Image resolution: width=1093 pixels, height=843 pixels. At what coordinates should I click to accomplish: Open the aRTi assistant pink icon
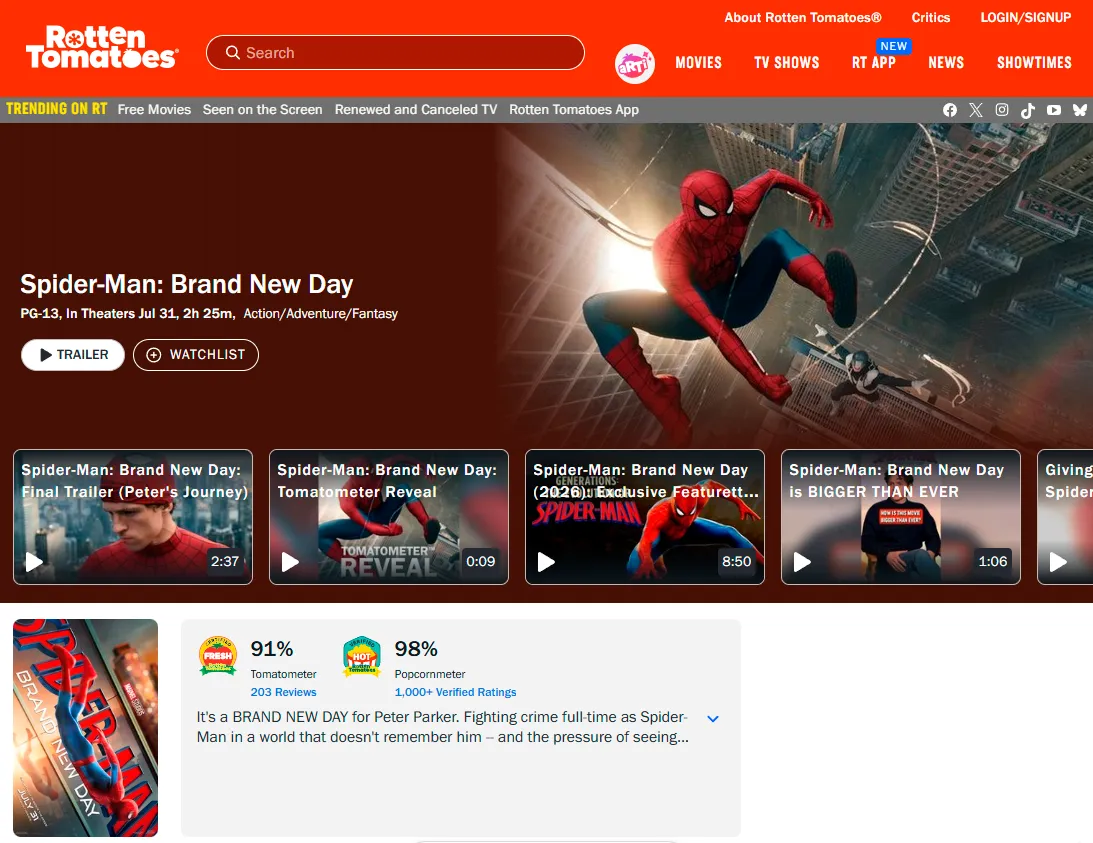click(x=634, y=63)
